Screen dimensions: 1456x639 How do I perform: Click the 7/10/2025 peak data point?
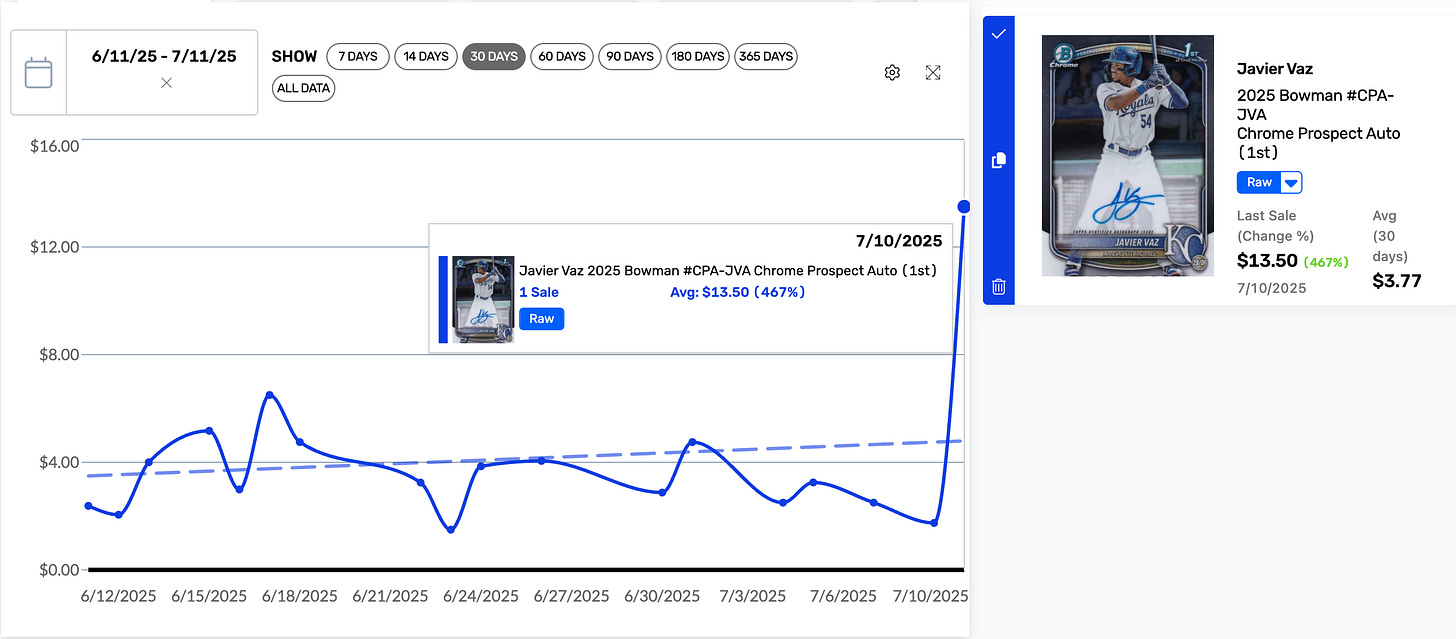click(964, 206)
